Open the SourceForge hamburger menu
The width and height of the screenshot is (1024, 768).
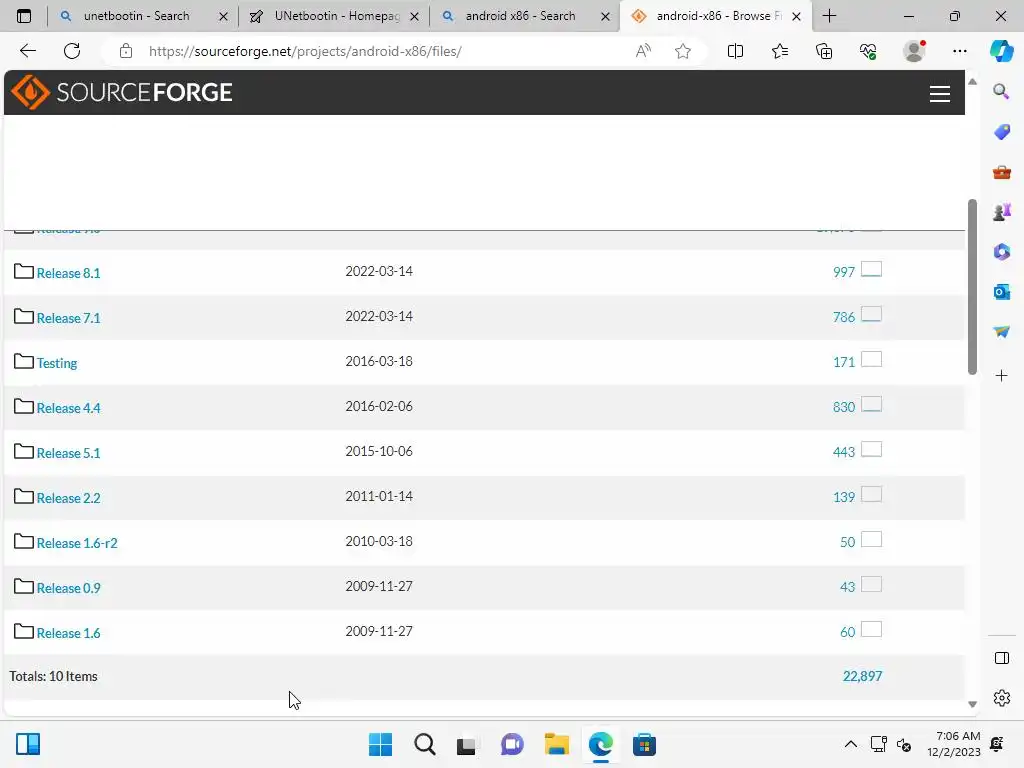point(939,94)
